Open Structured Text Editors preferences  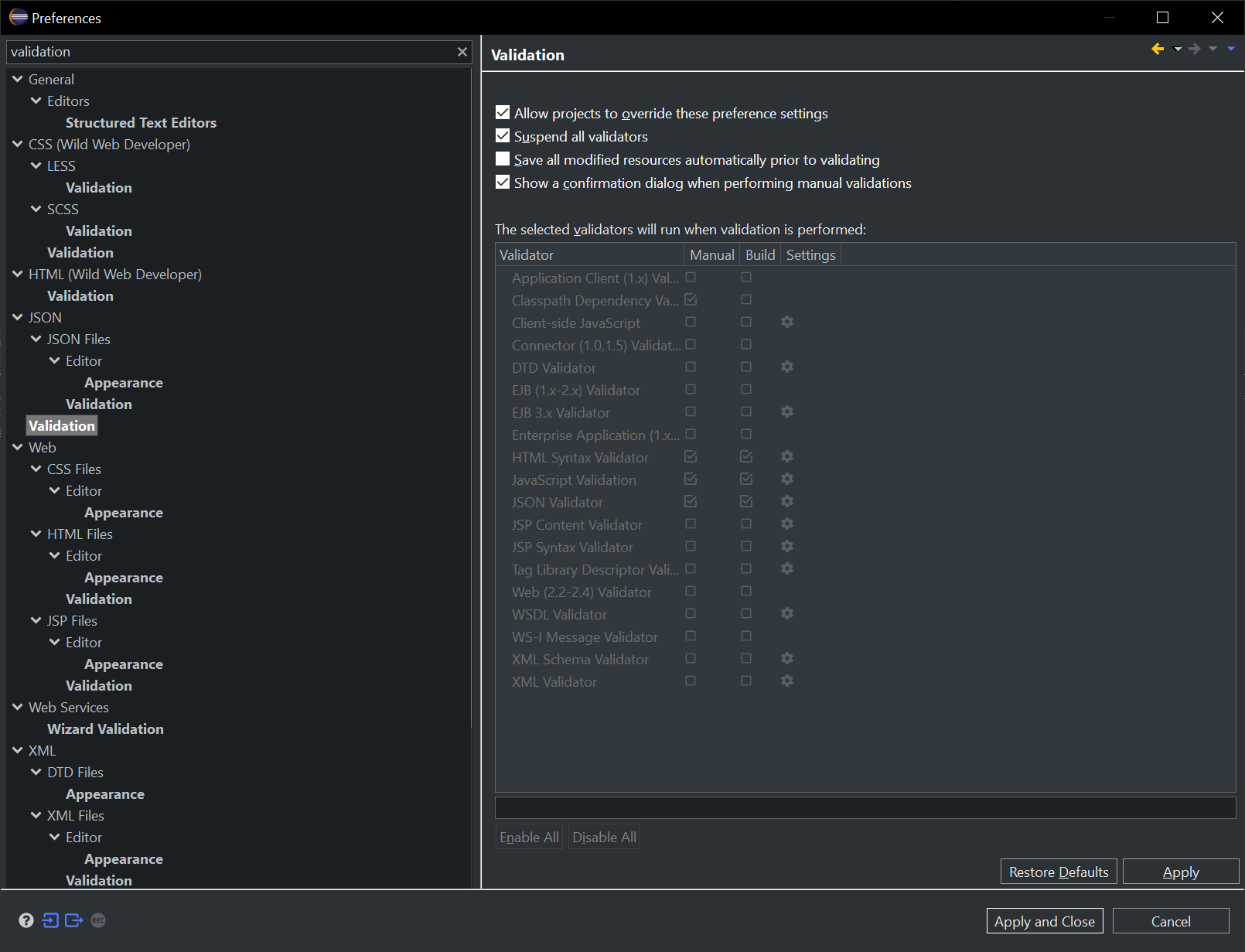[142, 122]
